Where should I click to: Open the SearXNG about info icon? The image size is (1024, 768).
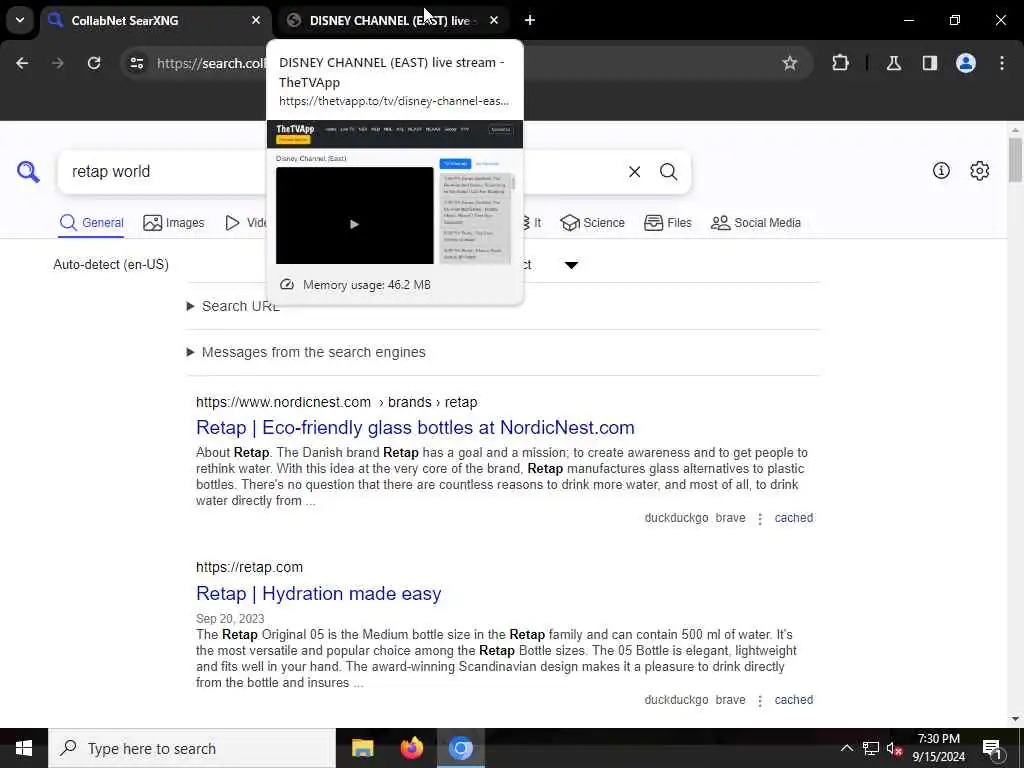click(x=940, y=171)
